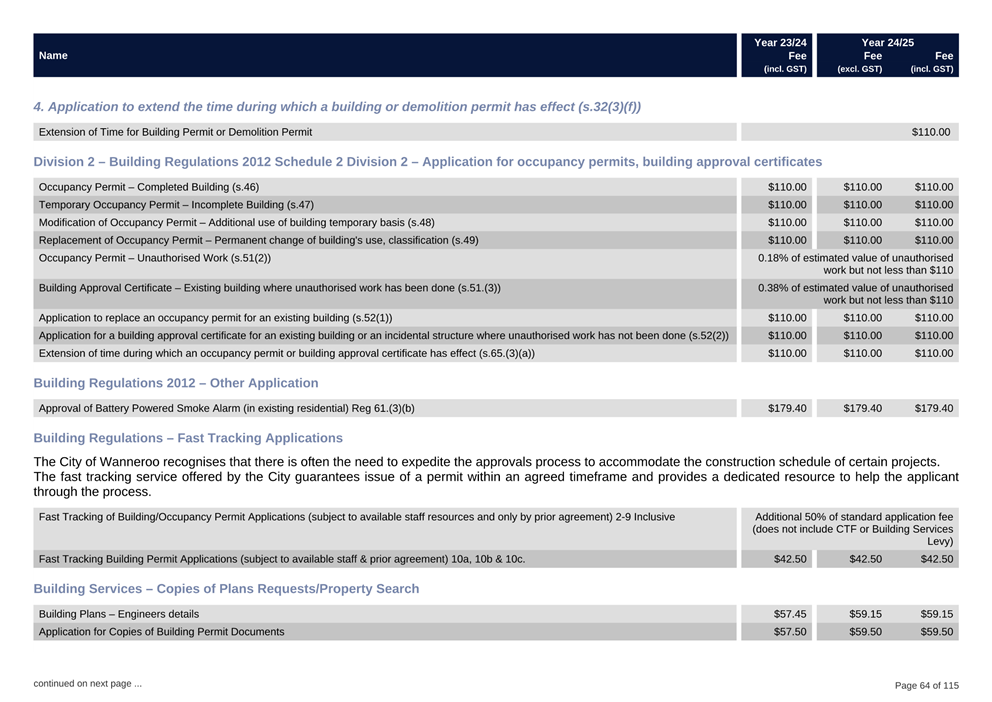Click the 'Year 23/24' column header
Screen dimensions: 992x702
[779, 43]
